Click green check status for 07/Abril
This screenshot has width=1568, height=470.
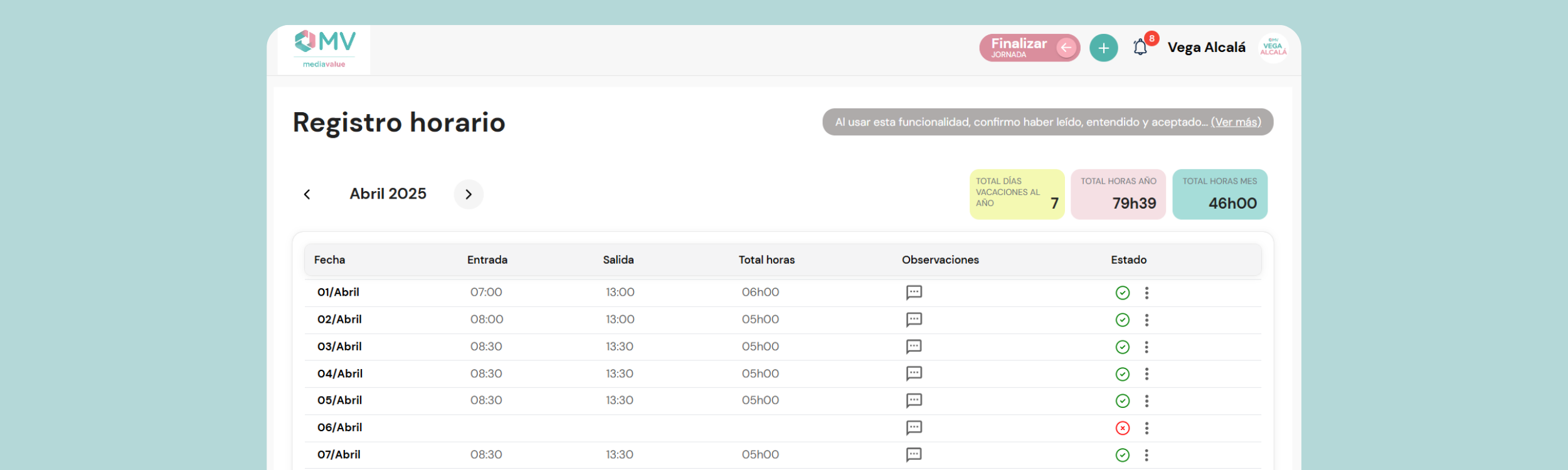point(1123,455)
